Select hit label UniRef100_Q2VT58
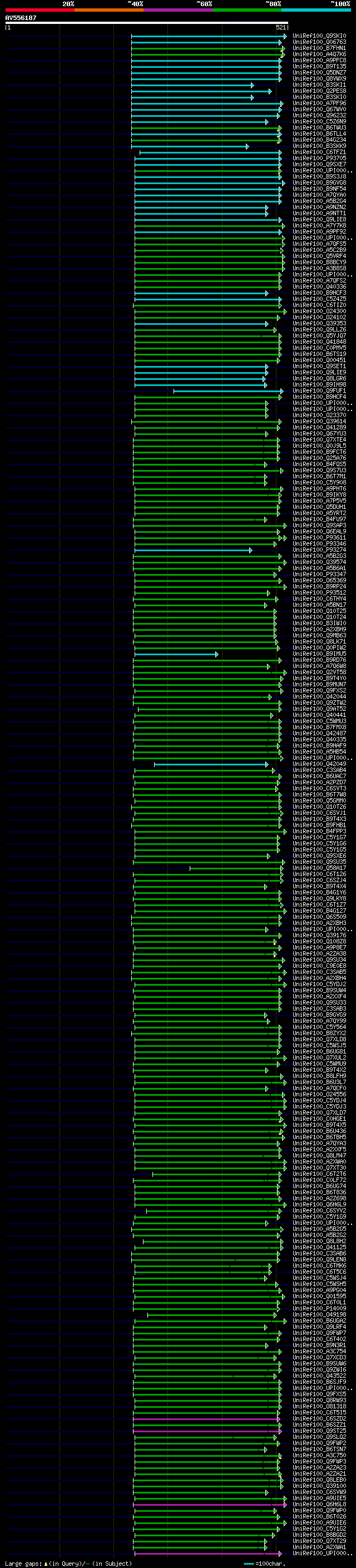Screen dimensions: 356x1568 point(319,672)
